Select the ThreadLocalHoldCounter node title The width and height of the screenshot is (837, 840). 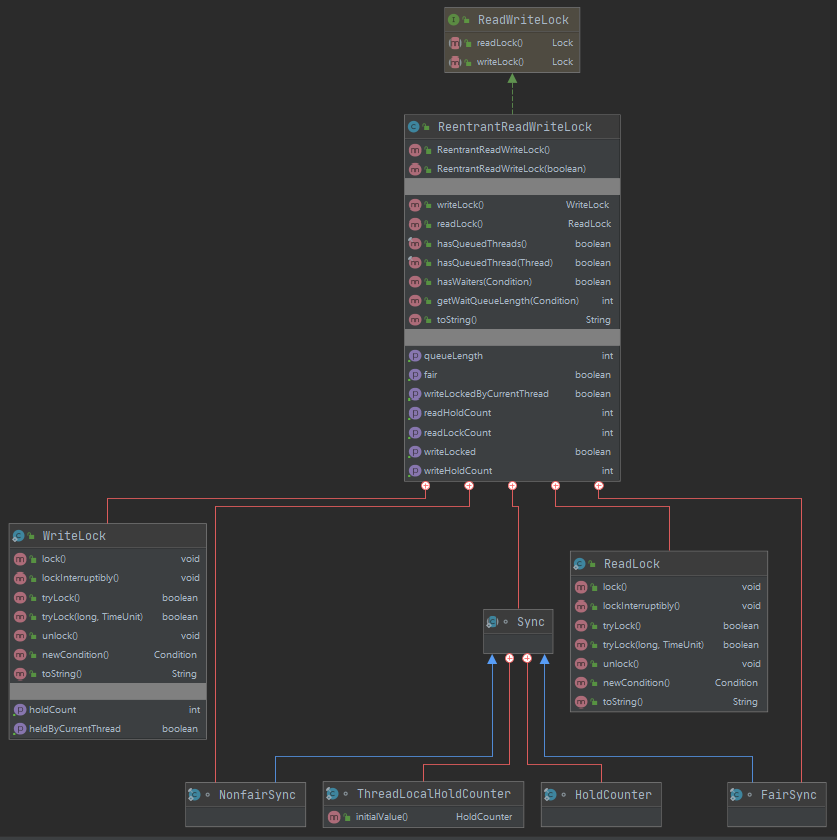[434, 793]
